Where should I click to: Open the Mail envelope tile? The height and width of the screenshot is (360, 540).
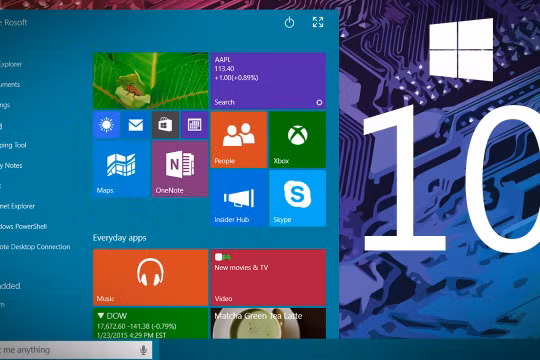click(136, 124)
